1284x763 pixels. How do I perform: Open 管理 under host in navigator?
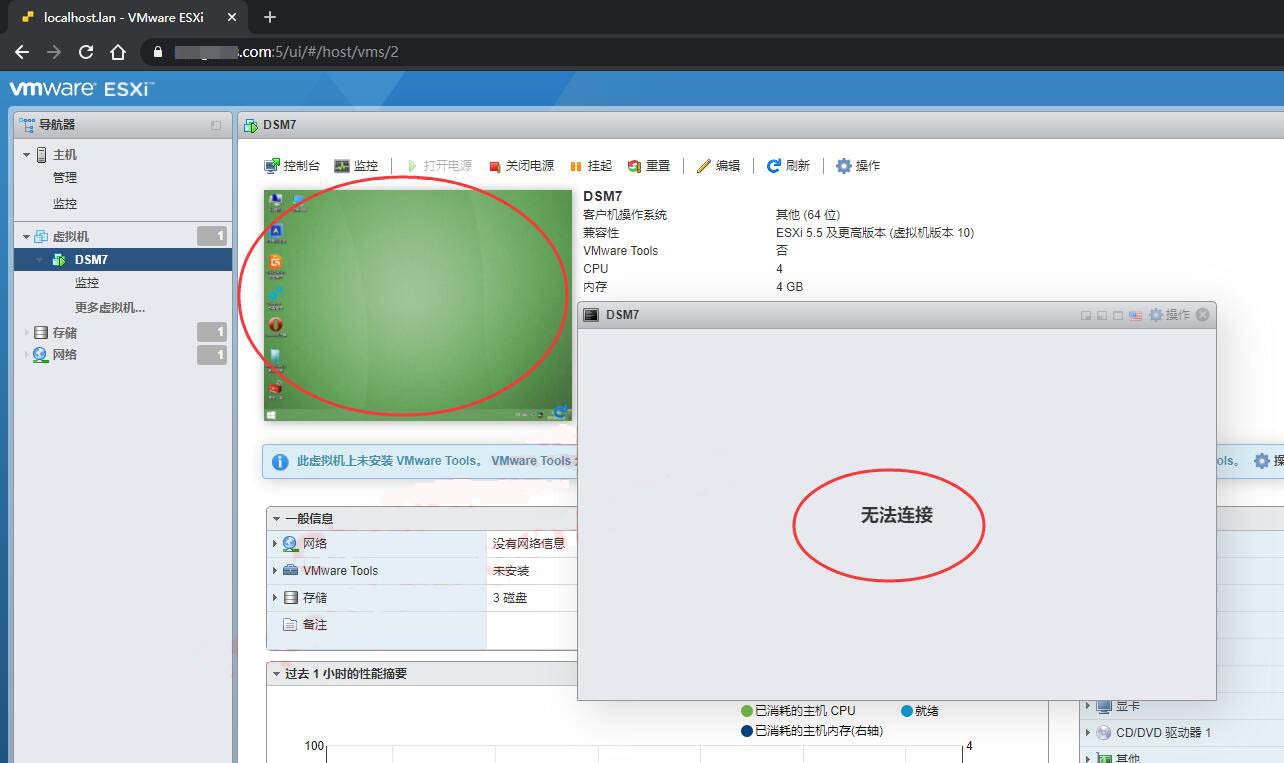point(65,178)
